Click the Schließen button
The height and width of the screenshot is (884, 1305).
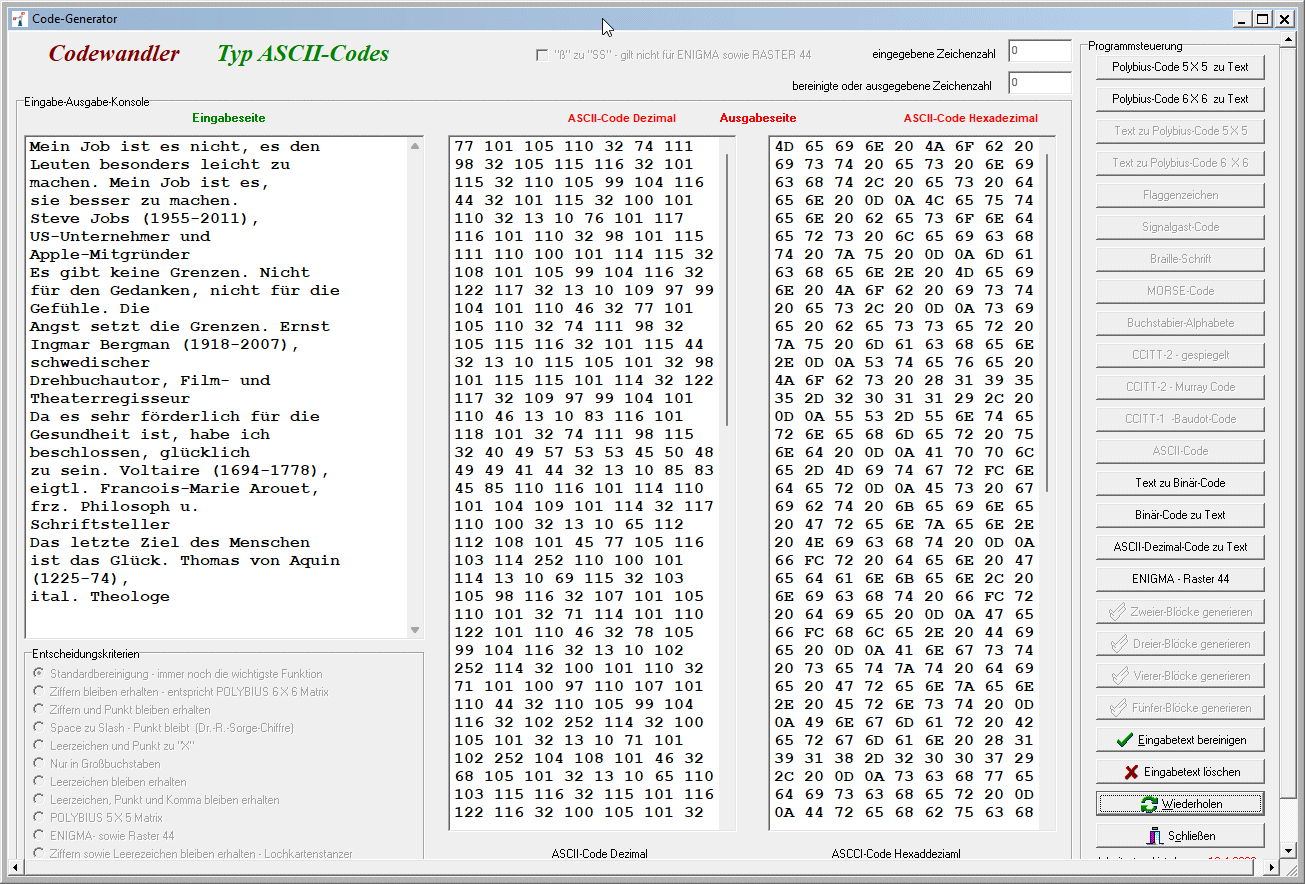point(1180,835)
